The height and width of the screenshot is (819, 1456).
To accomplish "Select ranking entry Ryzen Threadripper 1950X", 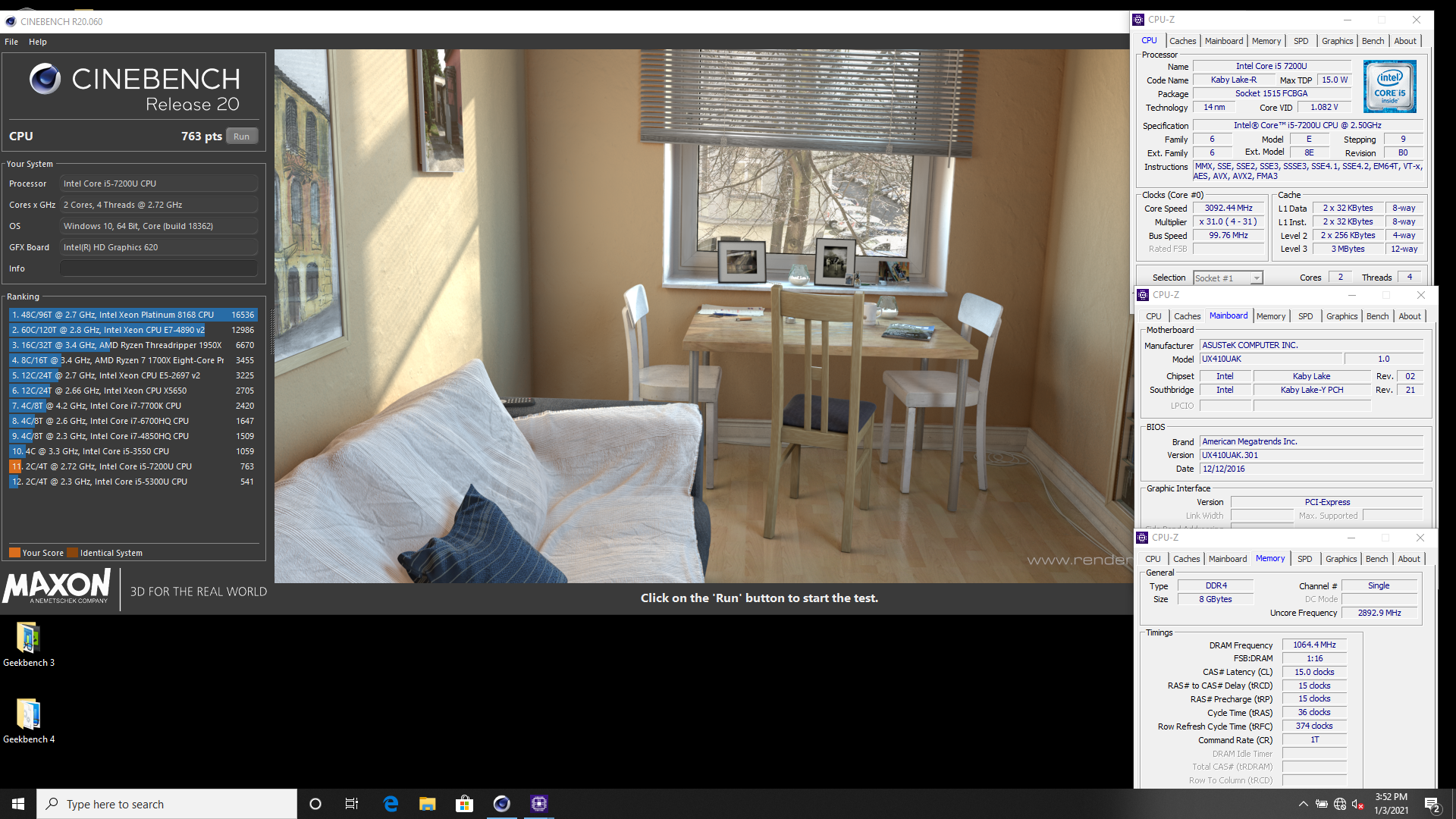I will tap(133, 345).
